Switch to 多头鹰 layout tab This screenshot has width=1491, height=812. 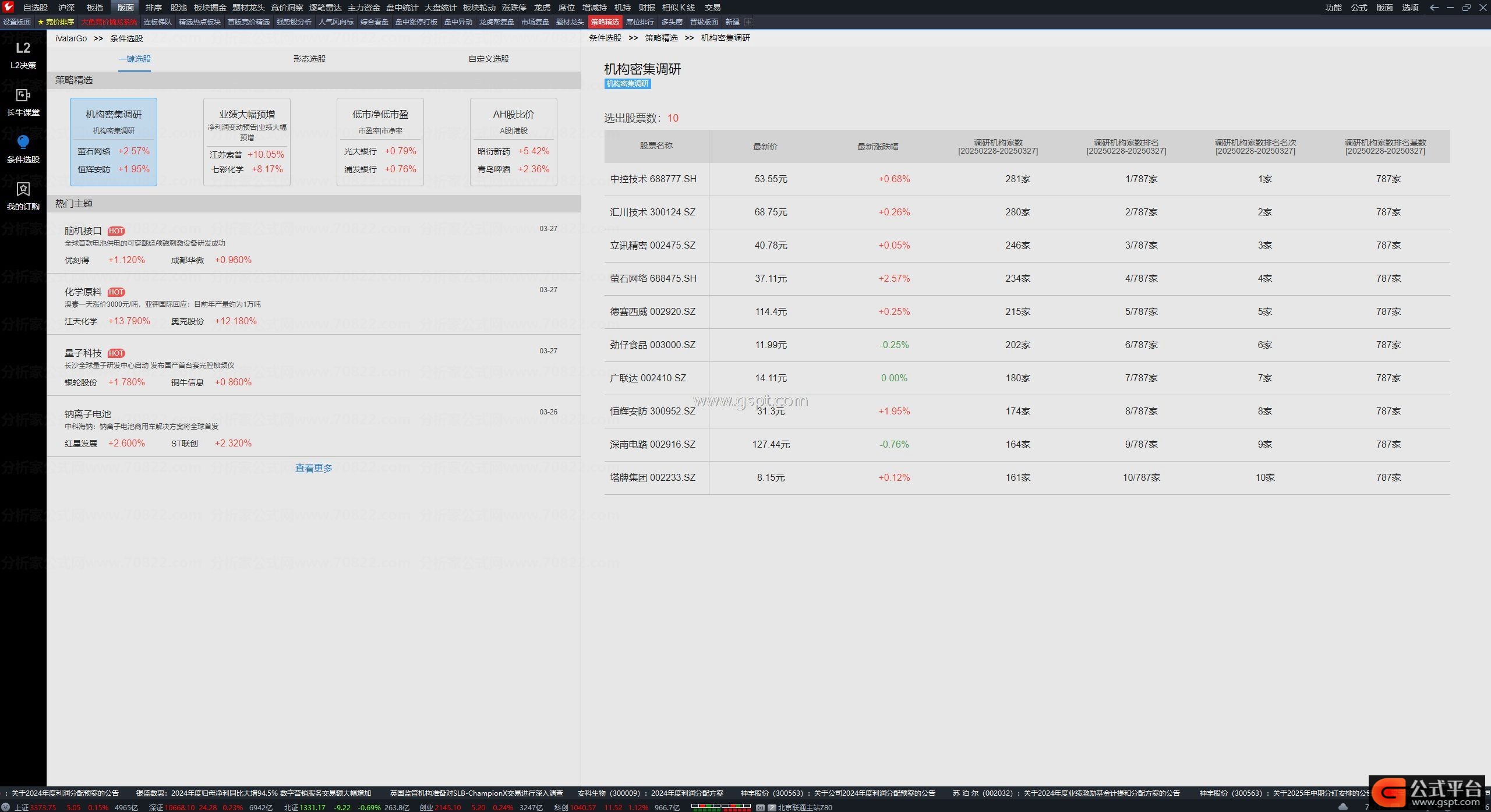(x=672, y=22)
